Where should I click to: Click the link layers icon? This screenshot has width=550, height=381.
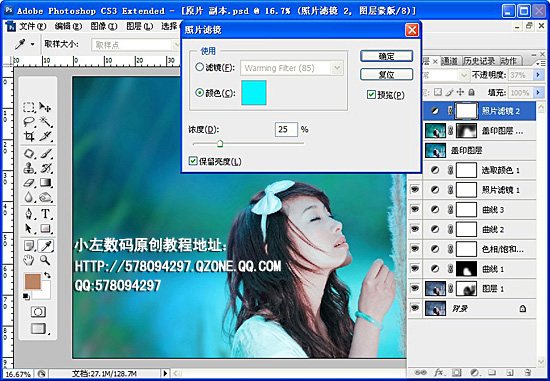coord(421,372)
